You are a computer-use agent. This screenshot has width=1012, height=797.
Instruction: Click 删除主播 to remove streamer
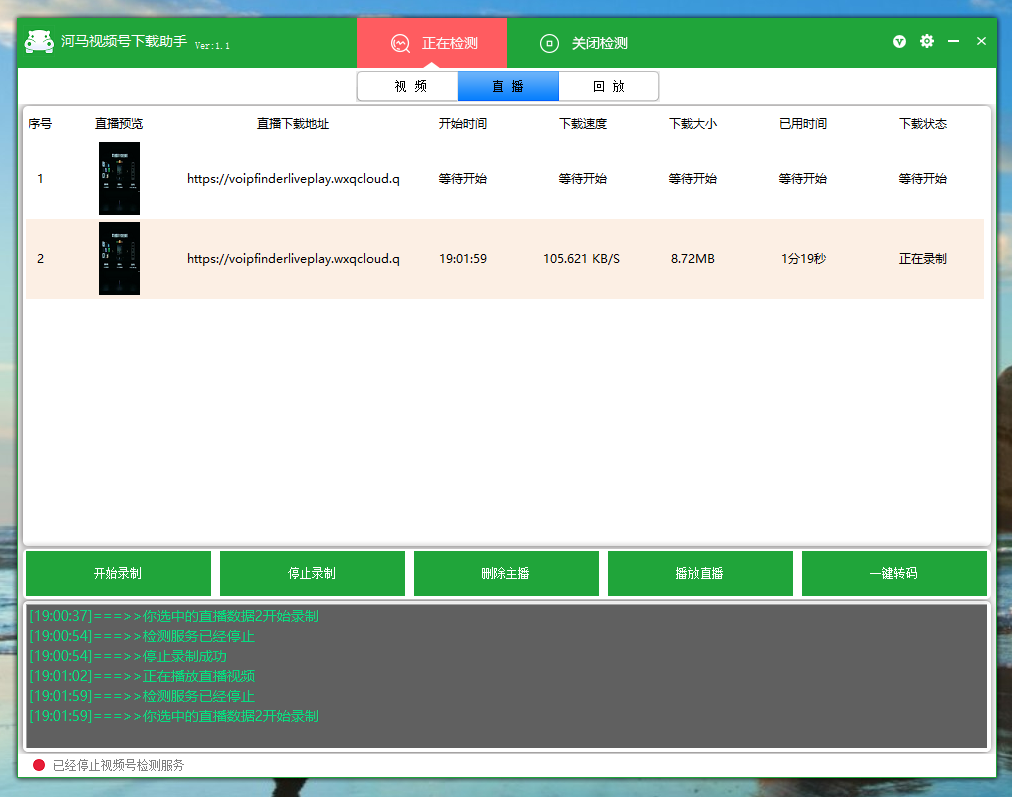506,573
